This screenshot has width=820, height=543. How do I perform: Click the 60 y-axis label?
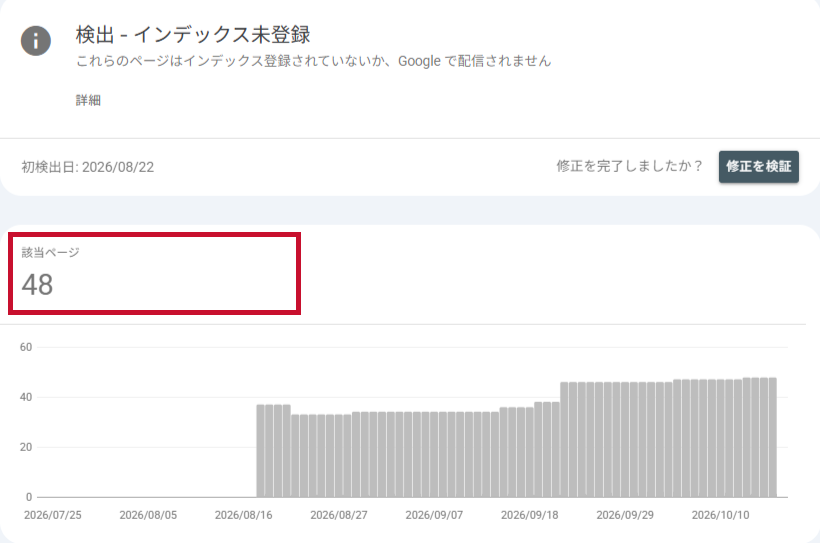(x=26, y=347)
